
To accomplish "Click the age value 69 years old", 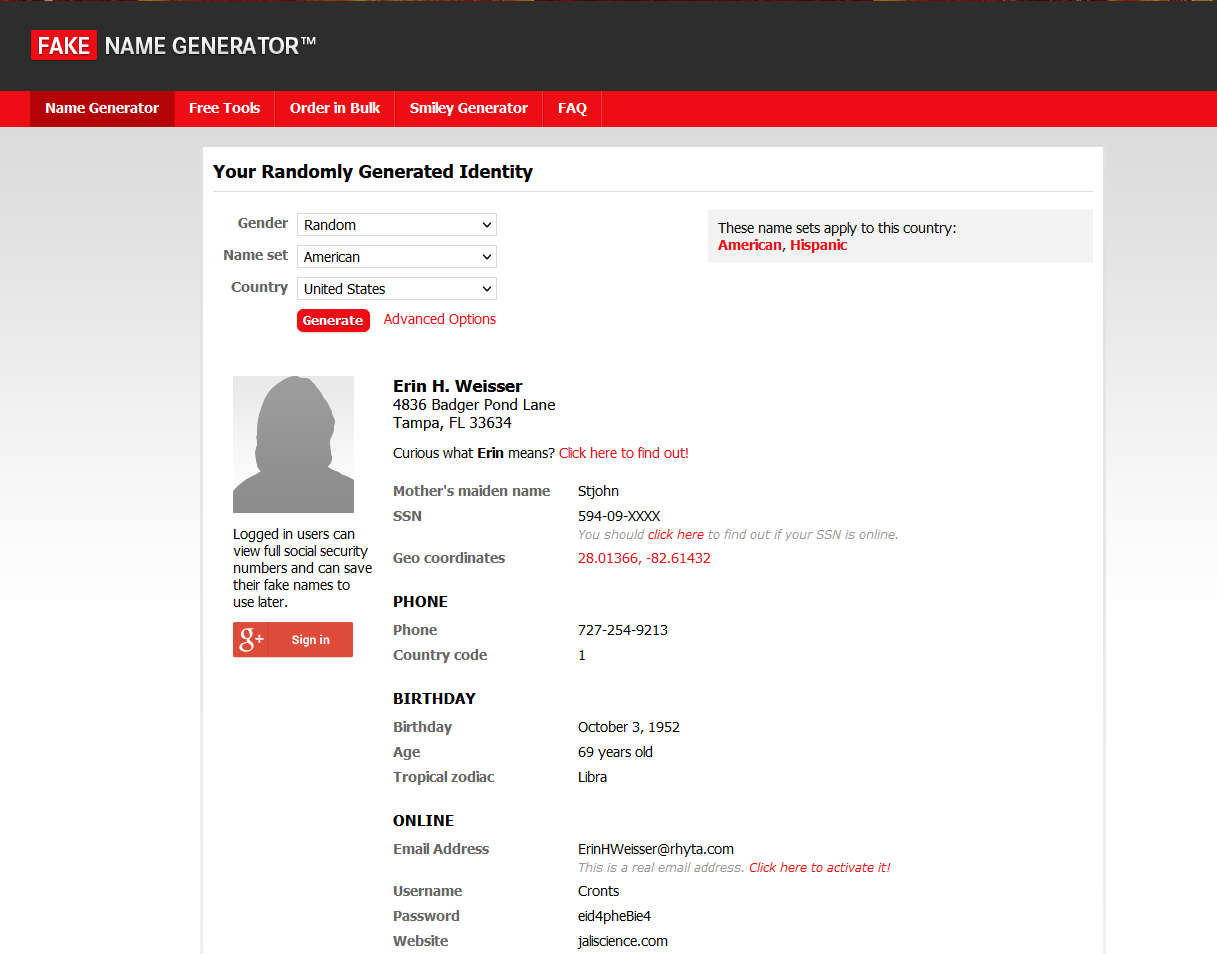I will click(615, 752).
